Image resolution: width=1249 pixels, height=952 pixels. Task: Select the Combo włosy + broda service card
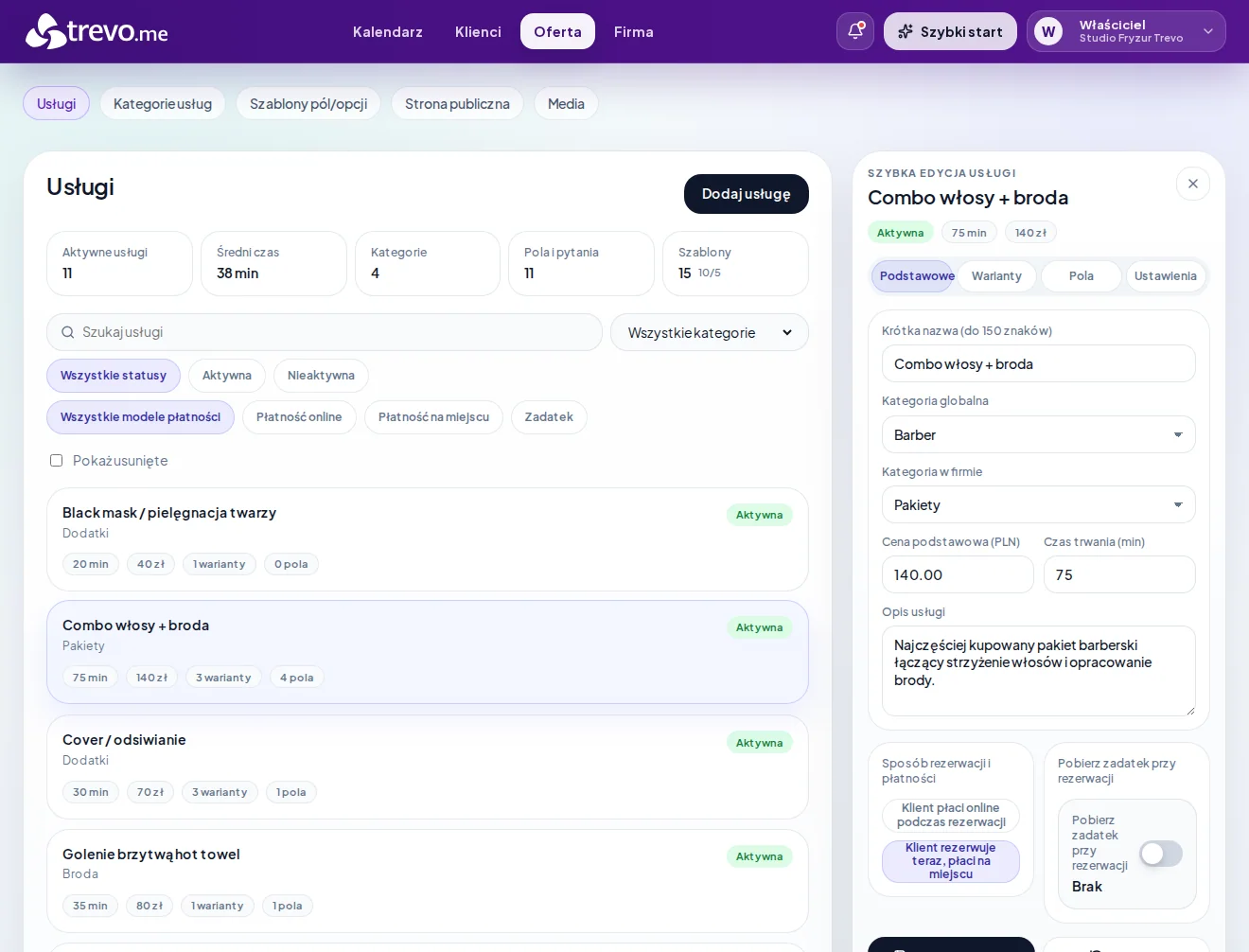pos(428,652)
